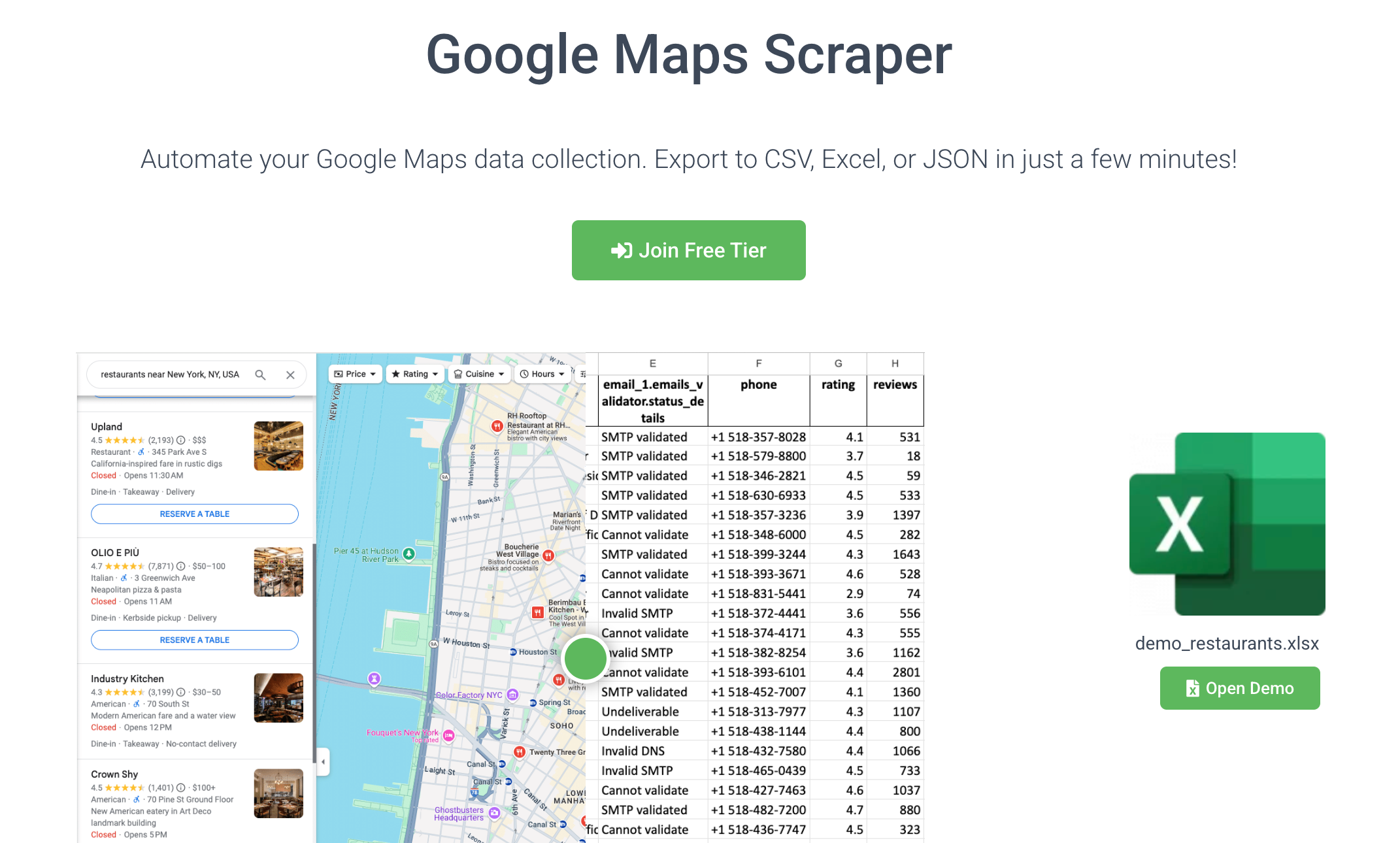
Task: Collapse the side panel arrow on map
Action: pos(323,762)
